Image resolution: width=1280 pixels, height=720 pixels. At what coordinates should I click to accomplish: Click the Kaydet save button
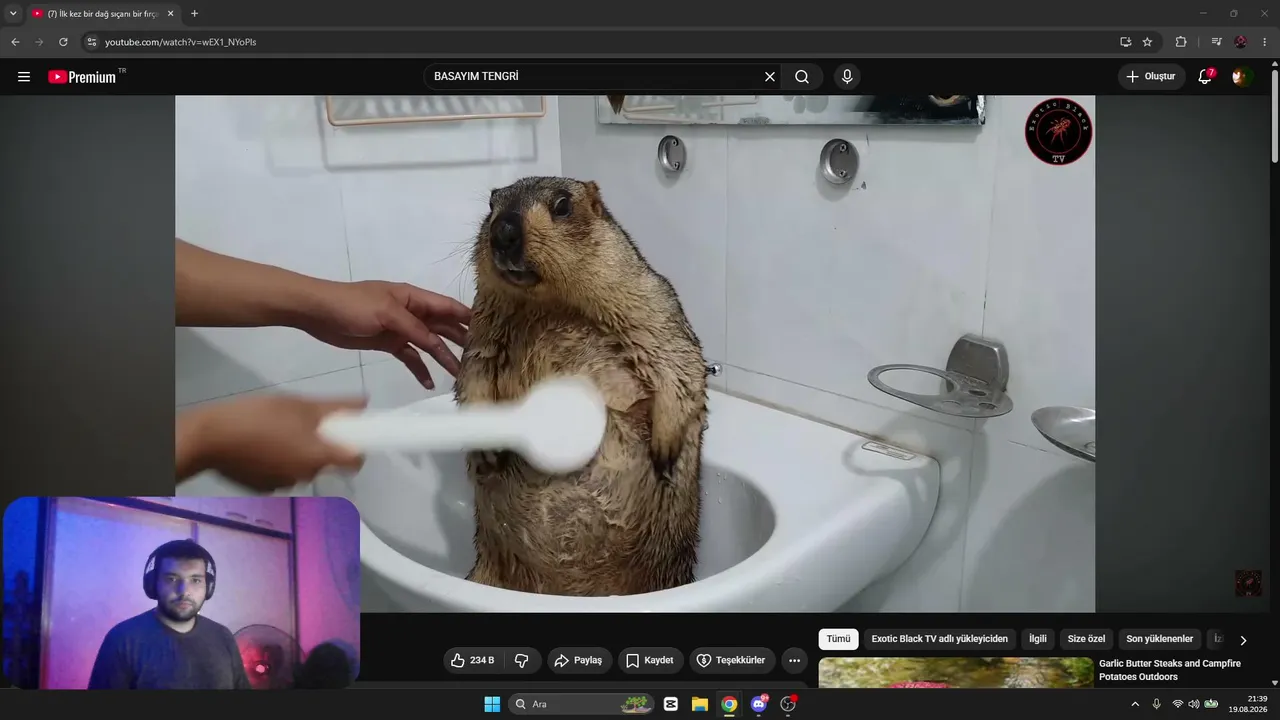pos(650,660)
